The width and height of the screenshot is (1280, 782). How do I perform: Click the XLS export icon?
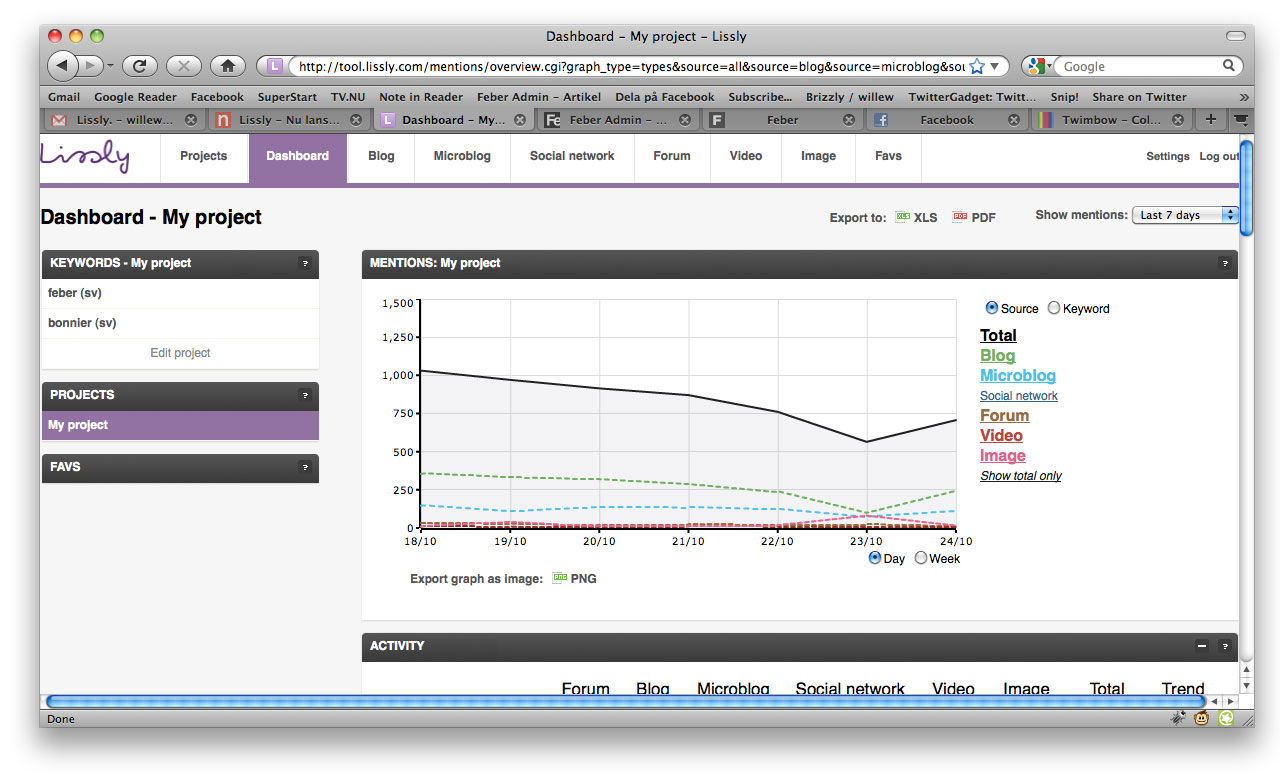(903, 217)
